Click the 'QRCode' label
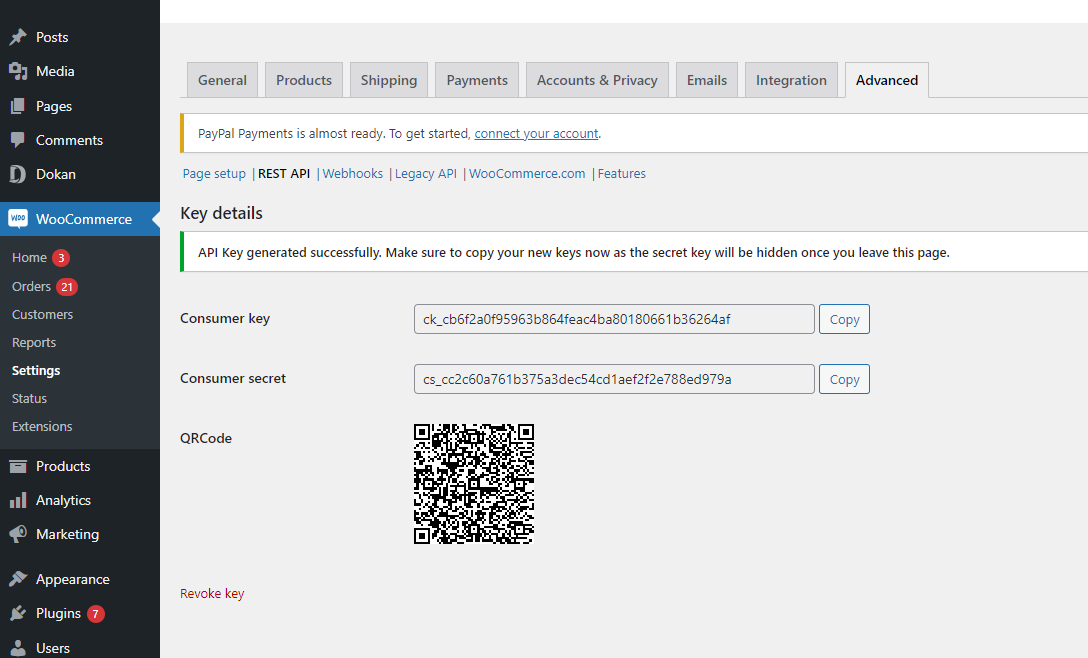The height and width of the screenshot is (658, 1088). (205, 438)
